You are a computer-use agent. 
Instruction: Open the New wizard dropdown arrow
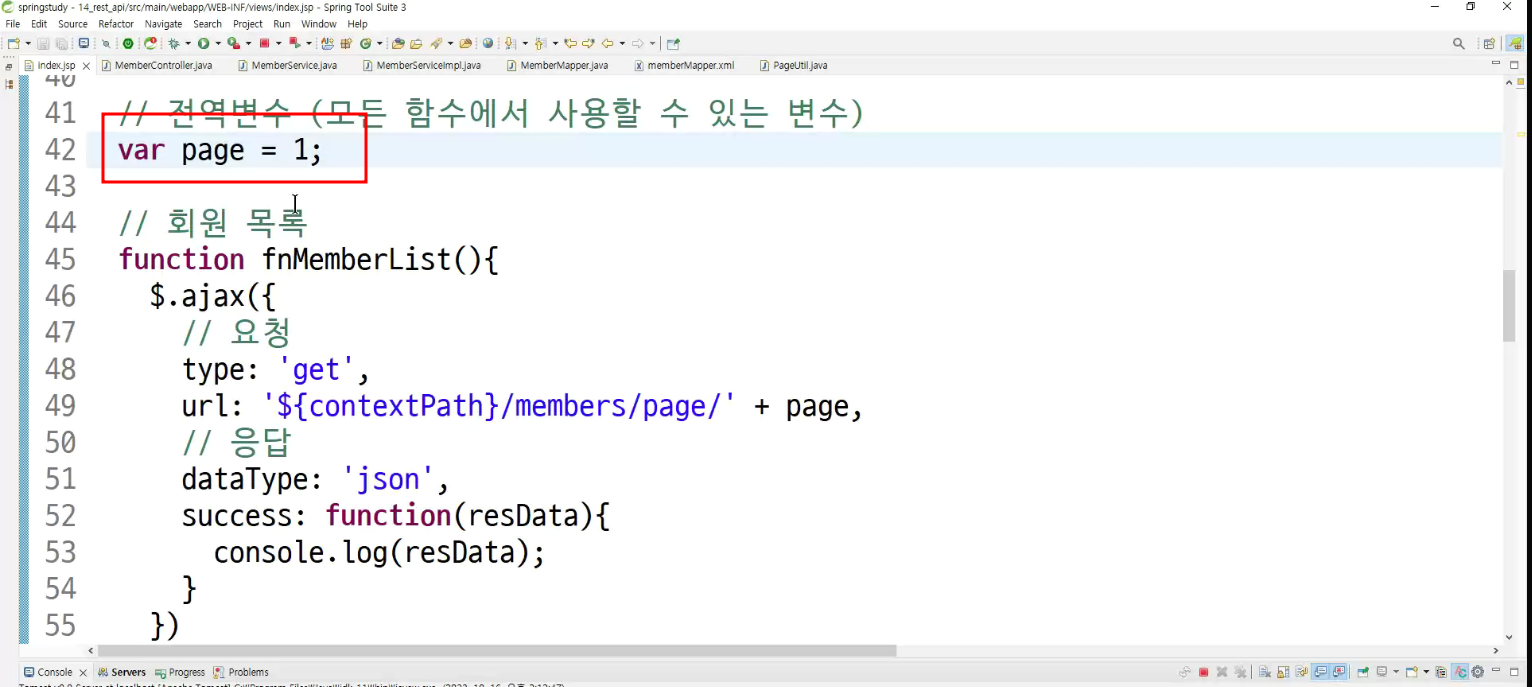pos(28,44)
